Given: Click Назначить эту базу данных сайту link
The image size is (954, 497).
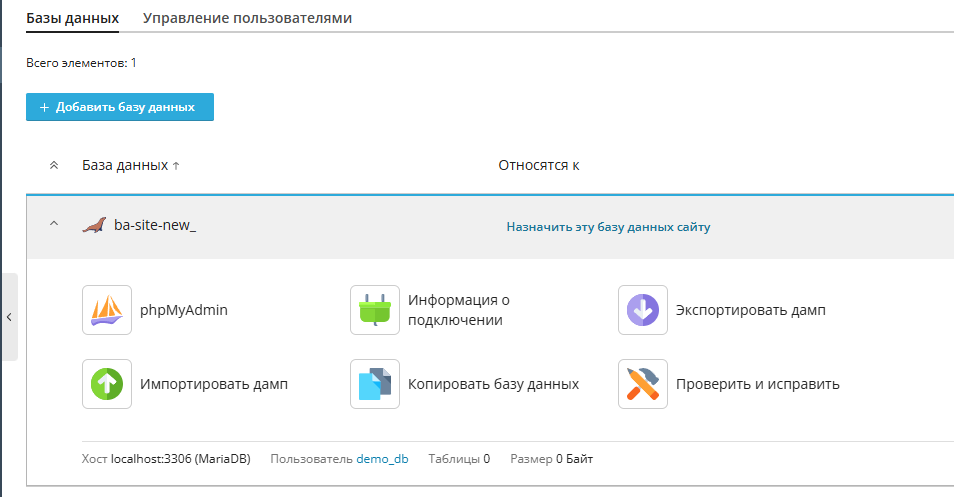Looking at the screenshot, I should [x=608, y=227].
